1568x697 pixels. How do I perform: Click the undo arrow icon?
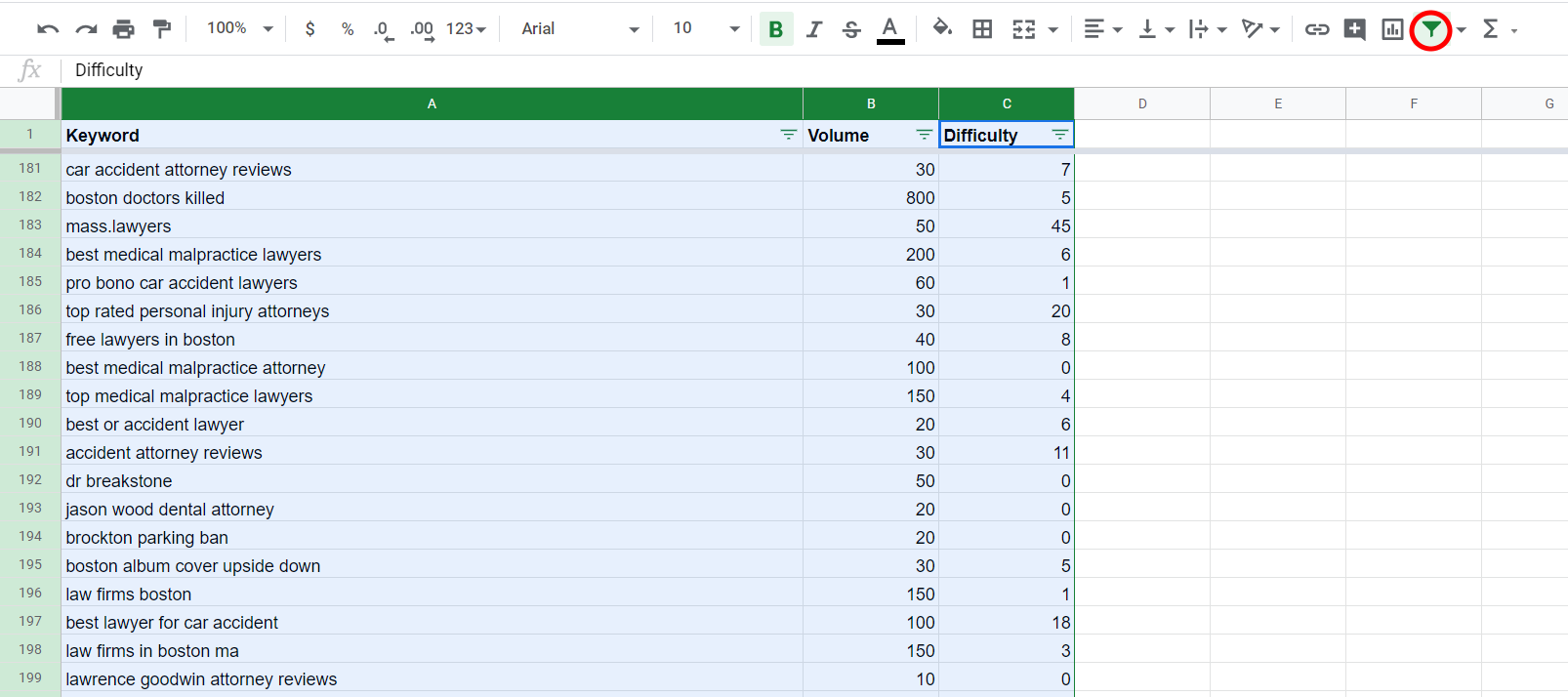(47, 29)
